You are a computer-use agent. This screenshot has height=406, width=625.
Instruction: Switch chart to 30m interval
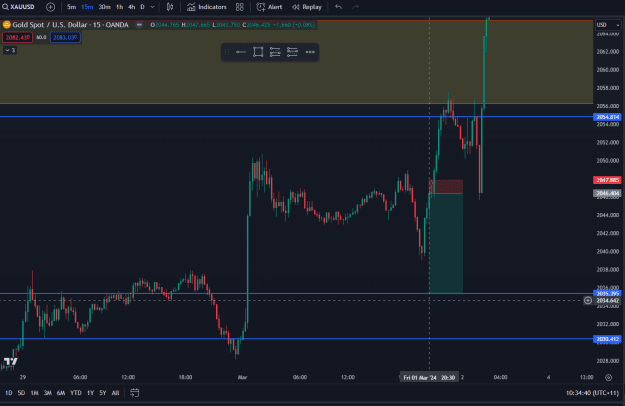click(x=104, y=7)
